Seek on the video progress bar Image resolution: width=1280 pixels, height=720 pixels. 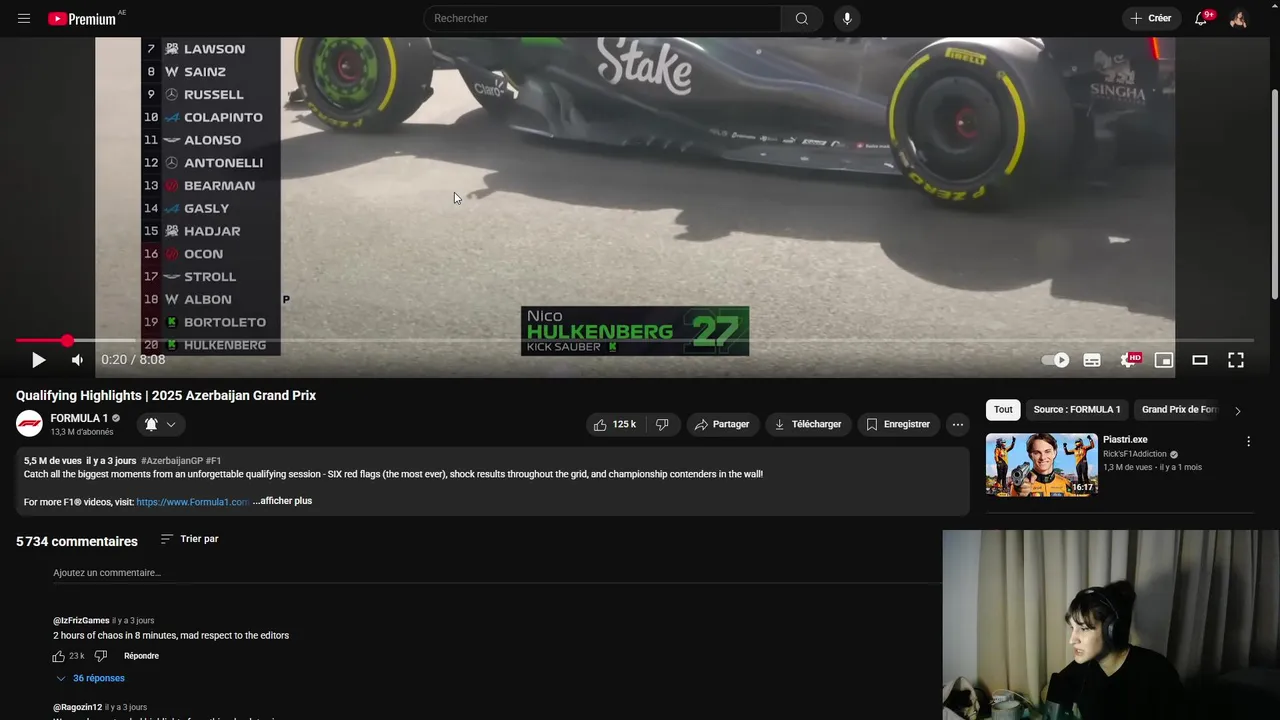pos(634,341)
